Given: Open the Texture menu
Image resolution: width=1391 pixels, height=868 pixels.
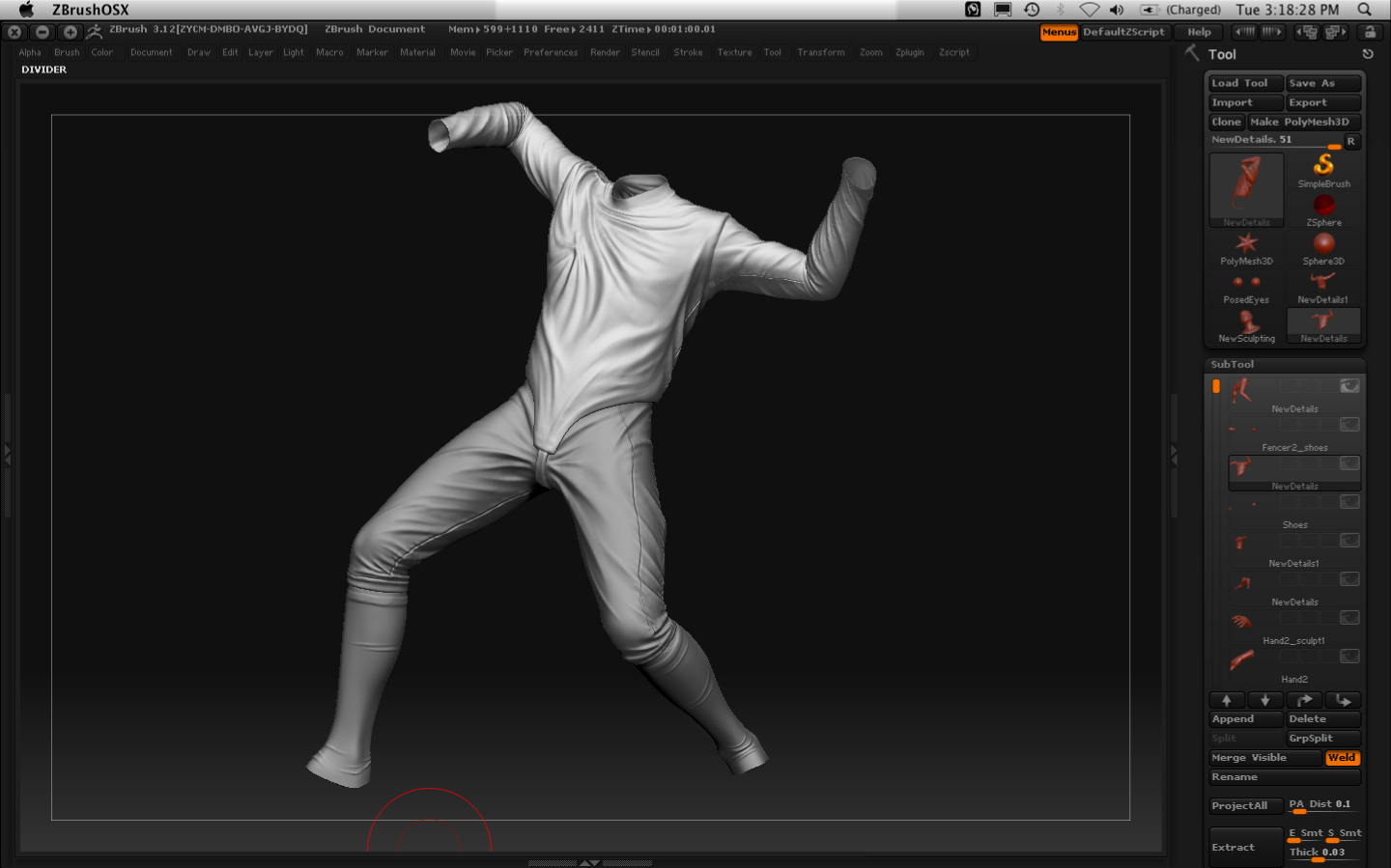Looking at the screenshot, I should [734, 52].
